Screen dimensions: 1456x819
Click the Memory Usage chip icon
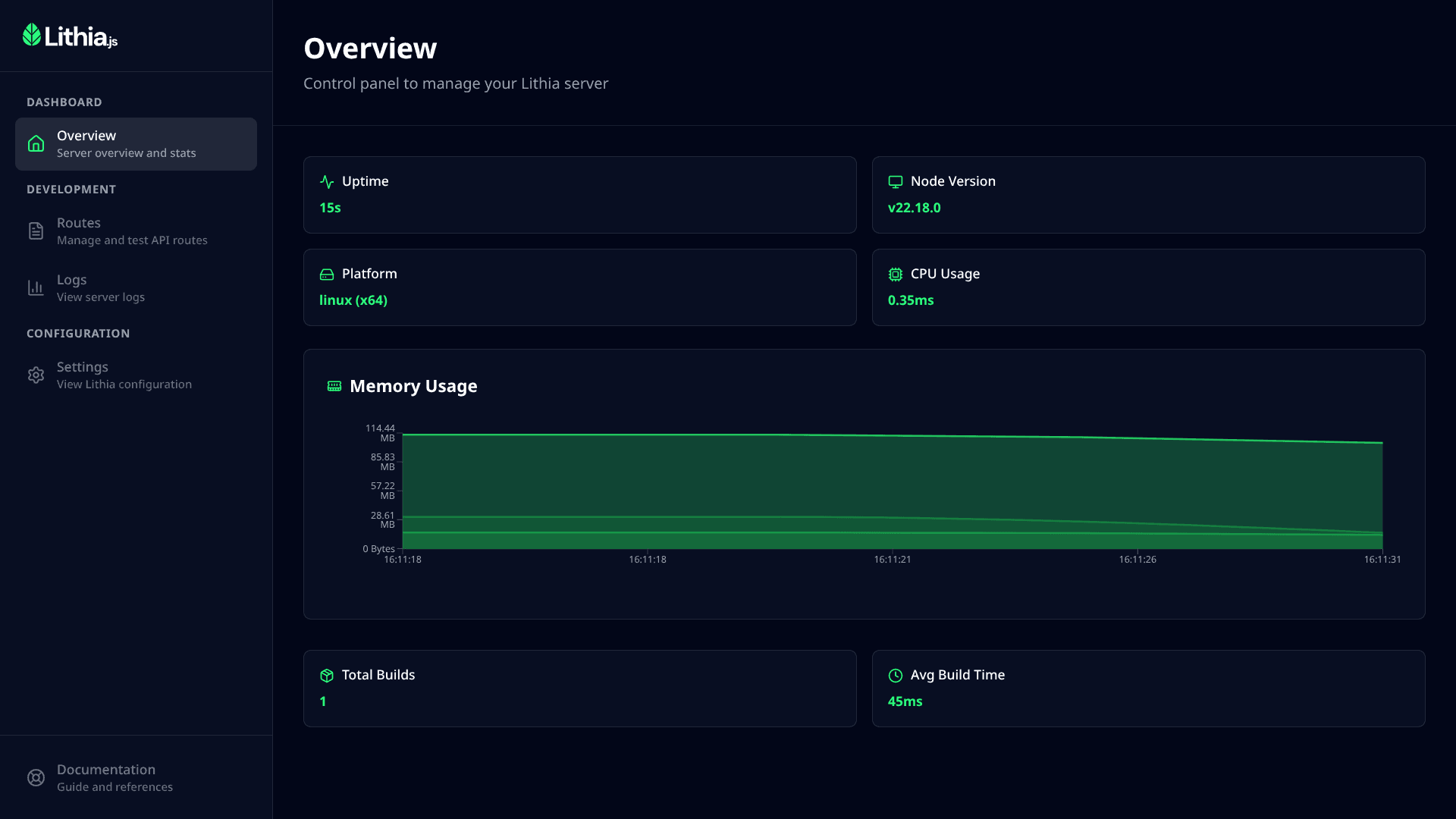point(334,387)
